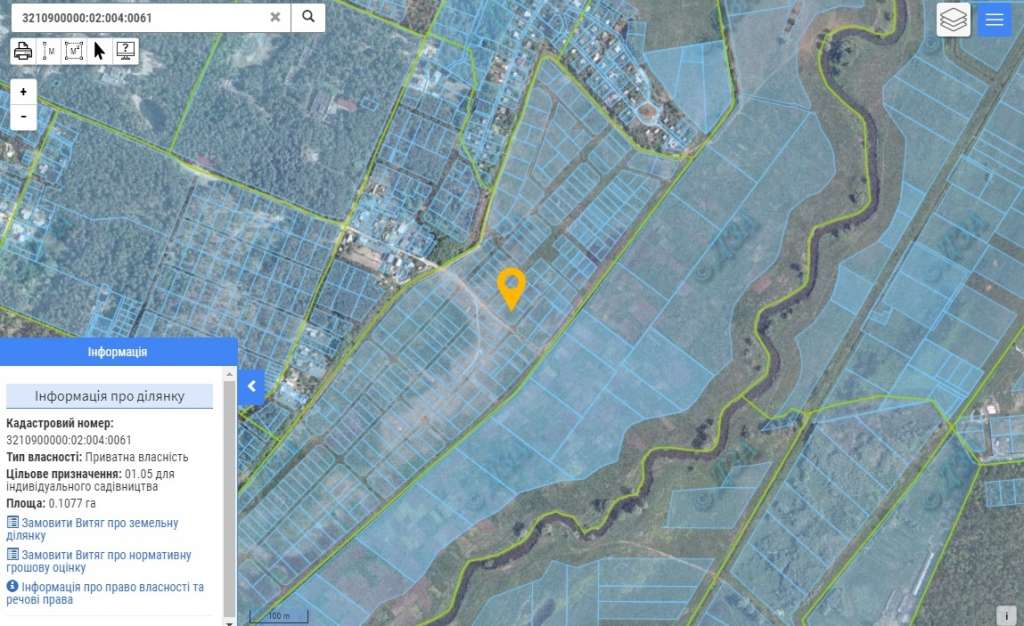Viewport: 1024px width, 626px height.
Task: Select the 'Інформація' panel tab header
Action: tap(118, 352)
